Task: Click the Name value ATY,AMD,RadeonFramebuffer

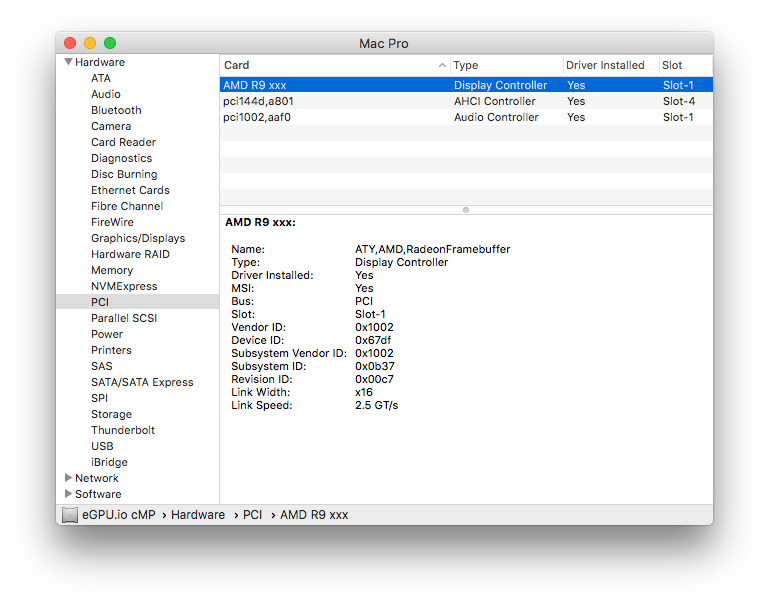Action: (433, 249)
